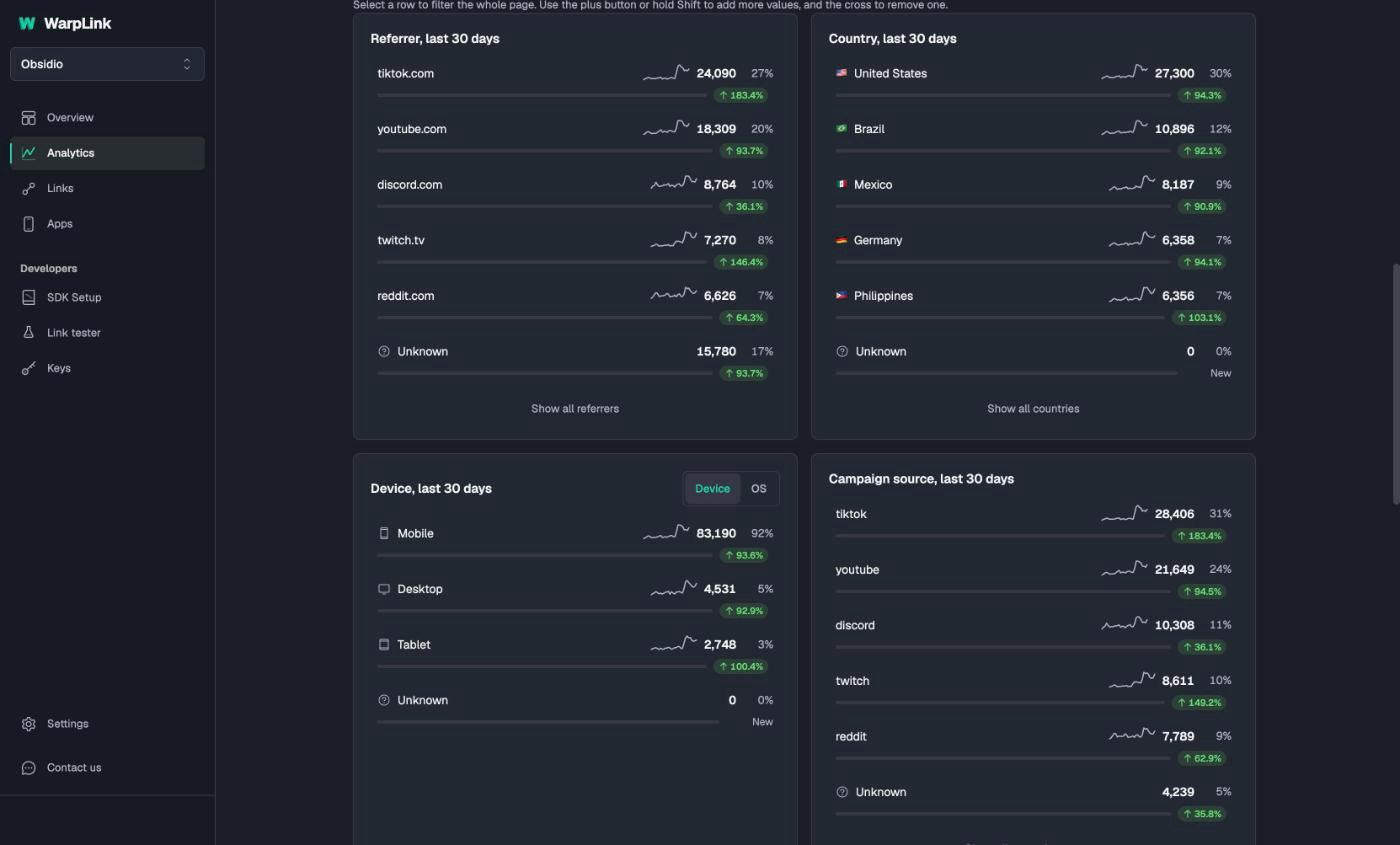Click the Mexico flag icon
1400x845 pixels.
pos(841,185)
